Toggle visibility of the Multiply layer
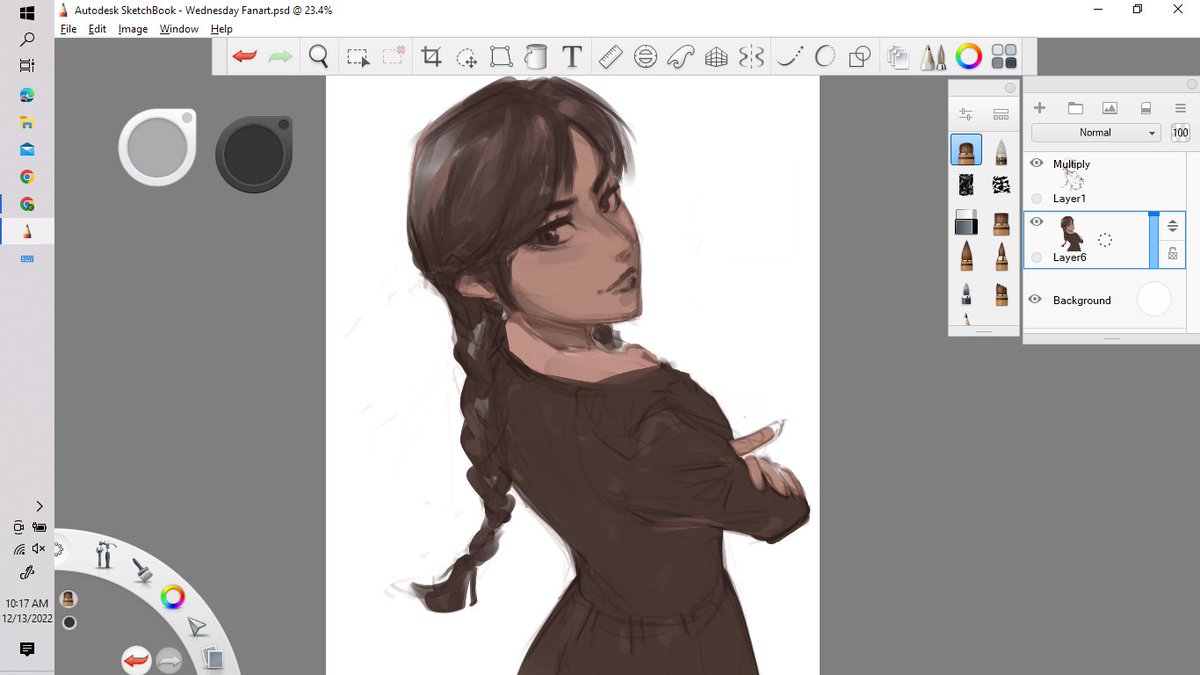This screenshot has width=1200, height=675. [1036, 163]
